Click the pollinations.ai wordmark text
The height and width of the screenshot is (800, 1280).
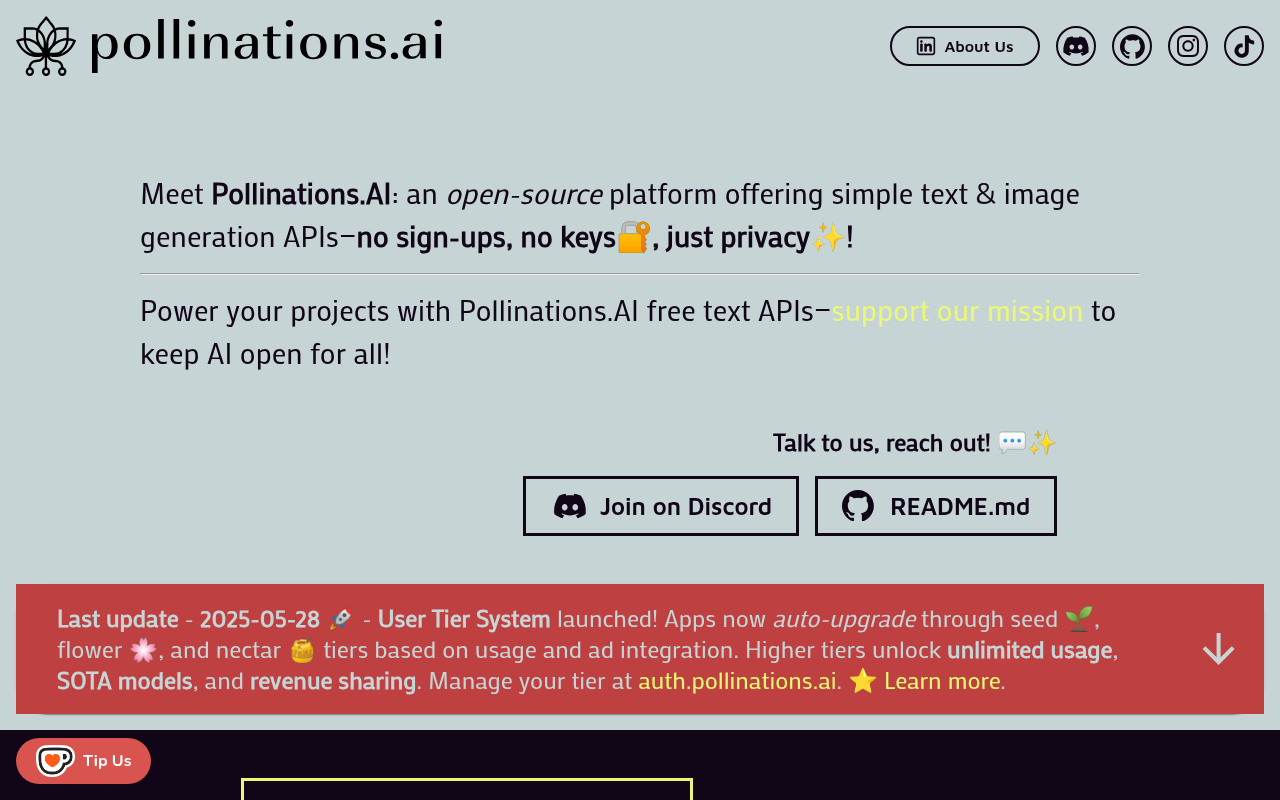266,42
